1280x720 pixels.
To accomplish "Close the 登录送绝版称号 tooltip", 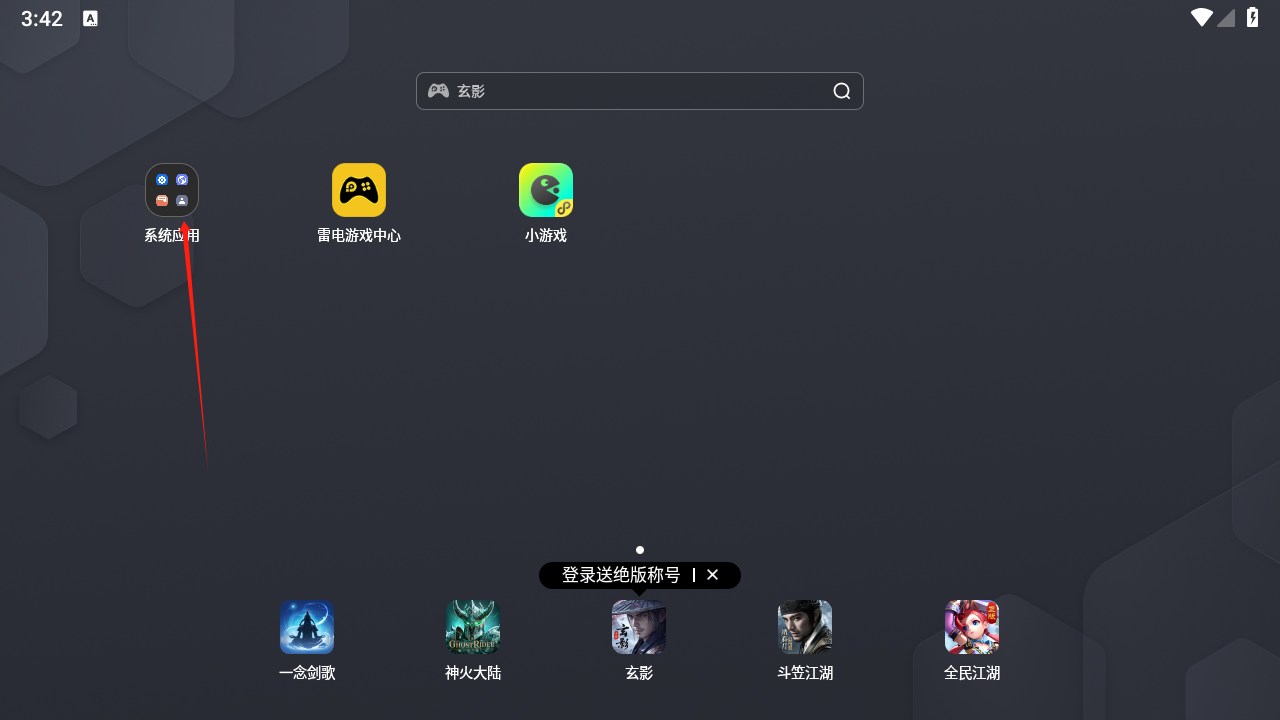I will coord(713,575).
